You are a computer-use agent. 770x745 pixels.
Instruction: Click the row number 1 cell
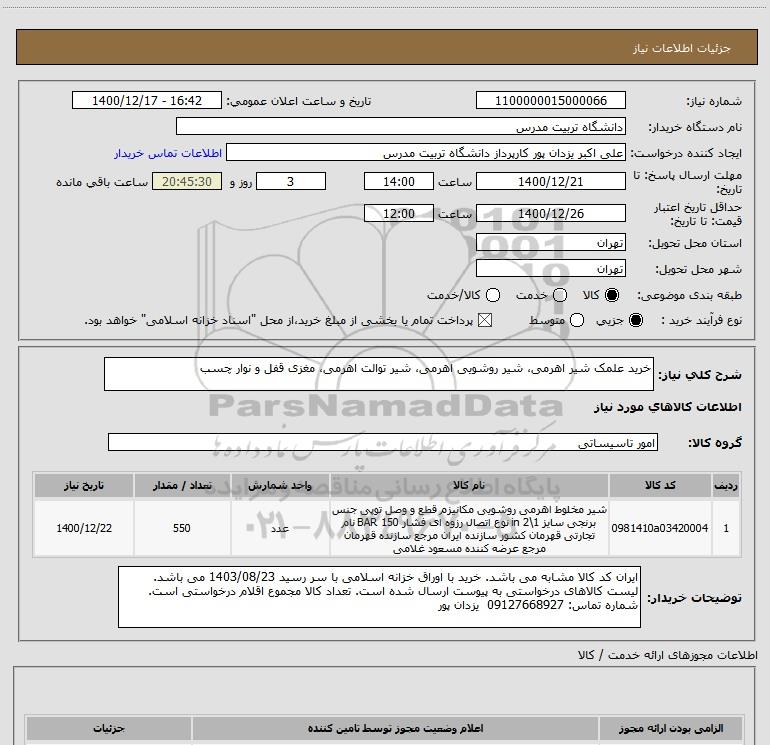[726, 528]
